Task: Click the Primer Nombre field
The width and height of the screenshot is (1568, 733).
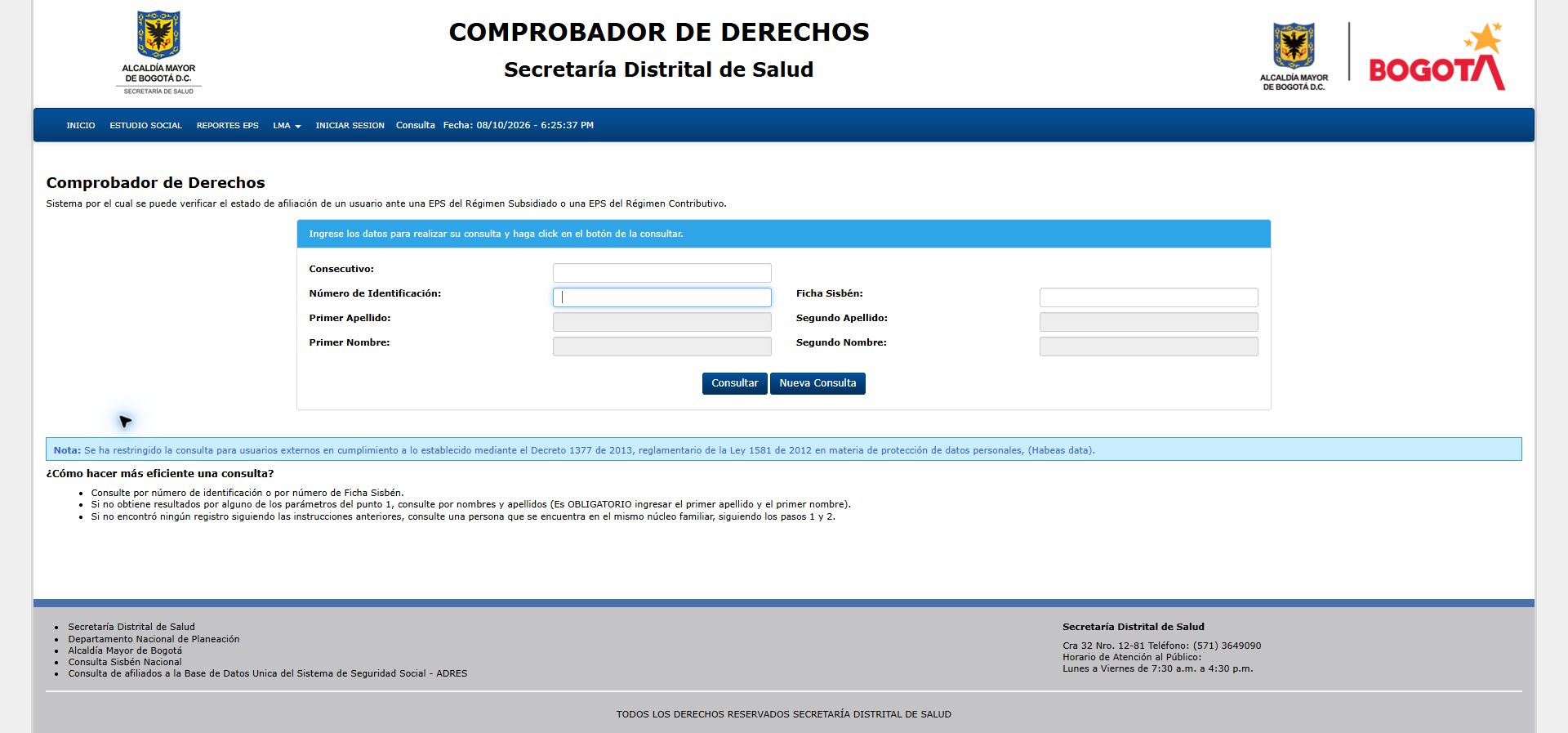Action: 662,346
